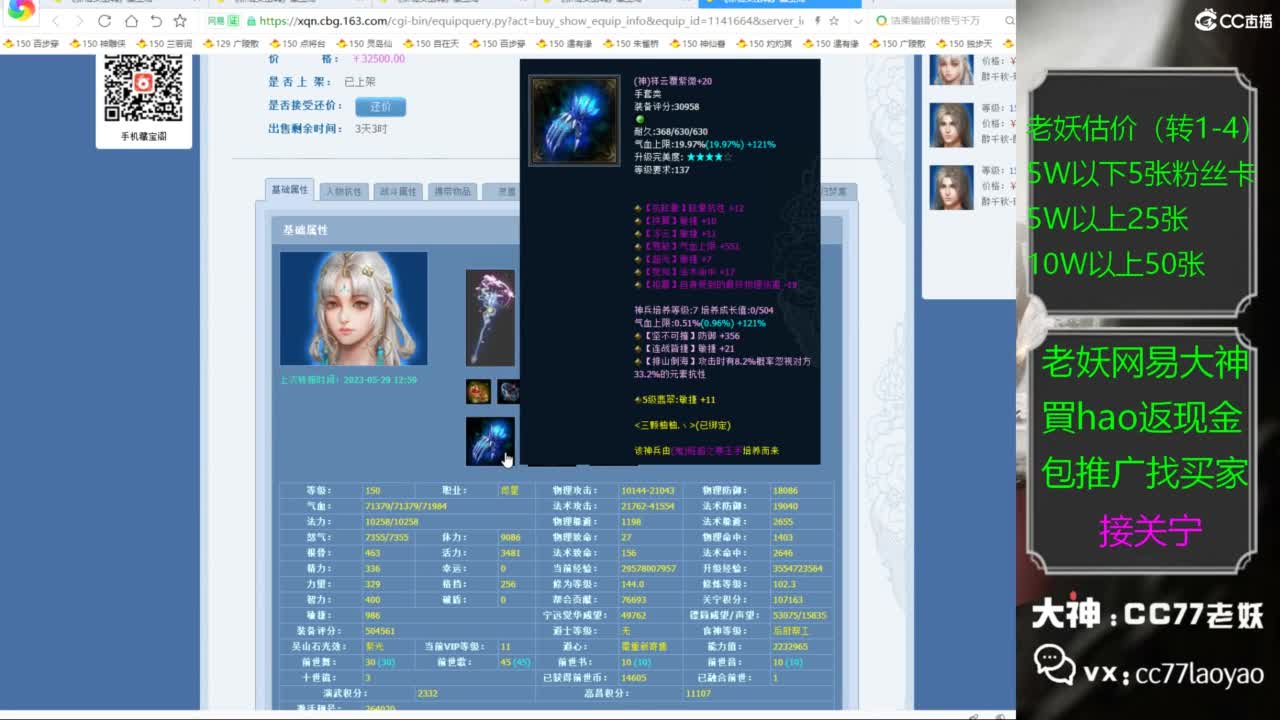Image resolution: width=1280 pixels, height=720 pixels.
Task: Open bookmark 150 兰若词
Action: 165,44
